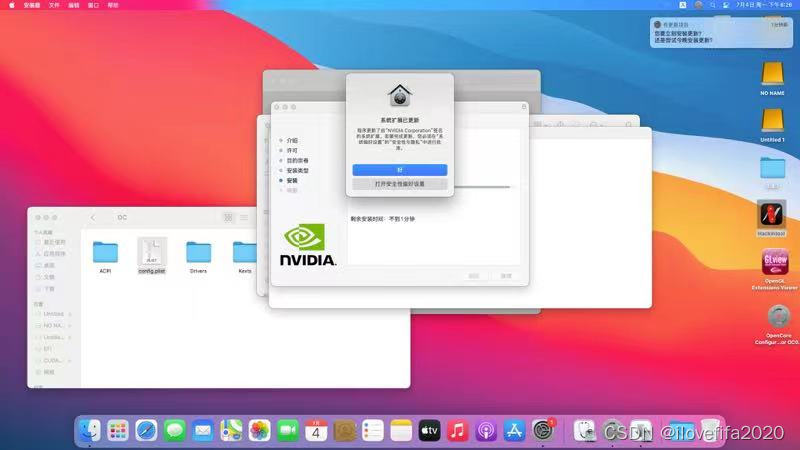The image size is (800, 450).
Task: Open FaceTime from the Dock
Action: (288, 431)
